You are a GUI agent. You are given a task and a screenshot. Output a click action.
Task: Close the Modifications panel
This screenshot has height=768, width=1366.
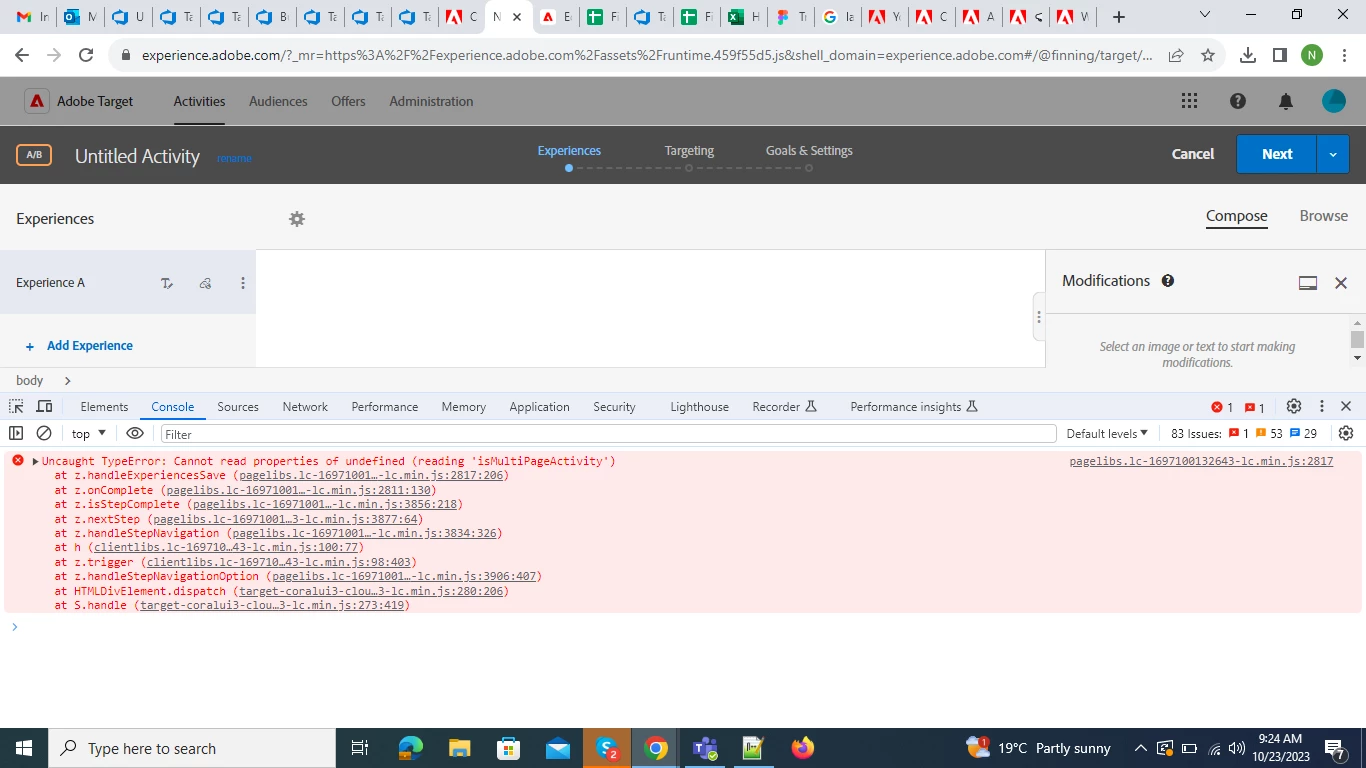(x=1341, y=283)
